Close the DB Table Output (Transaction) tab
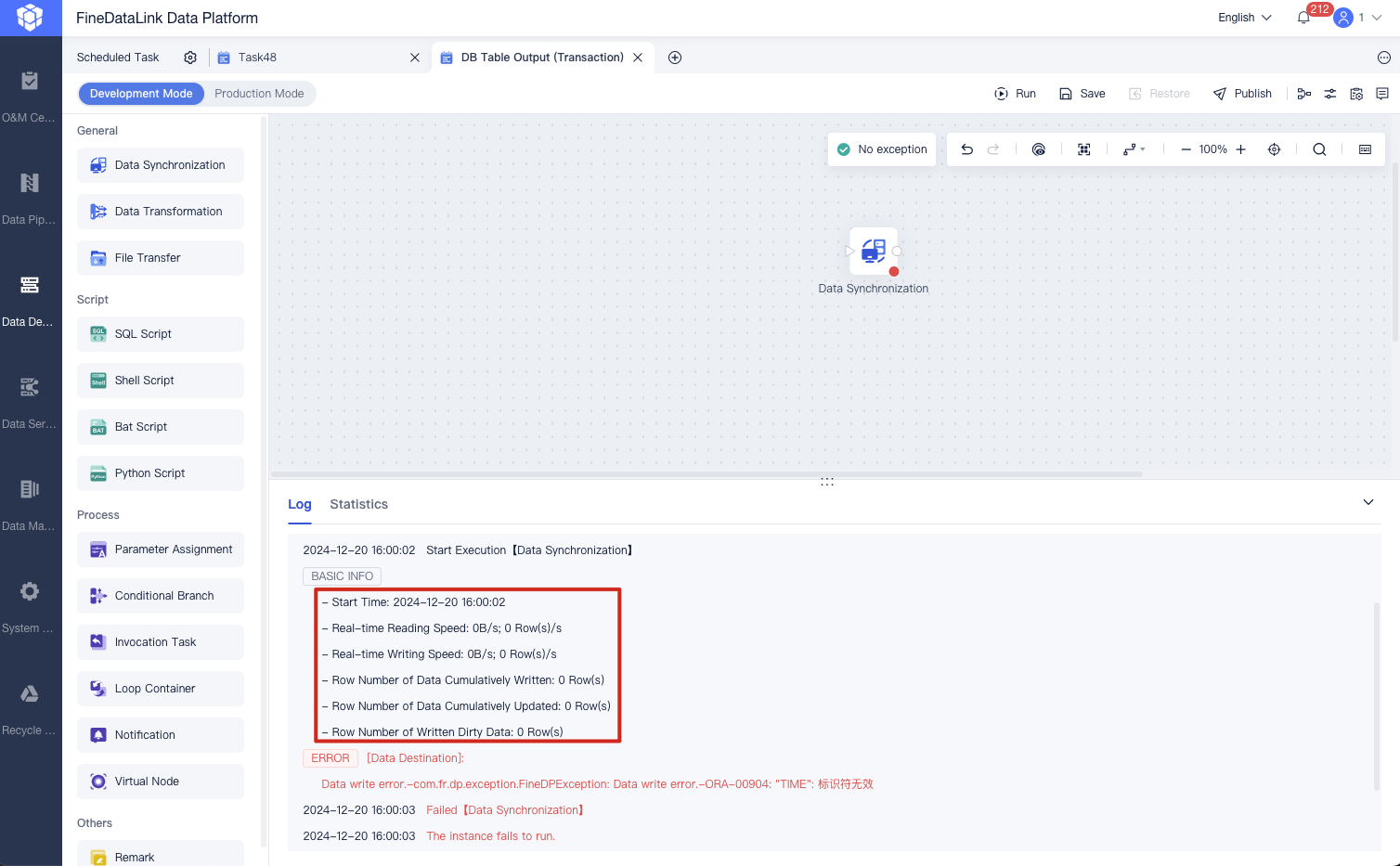Viewport: 1400px width, 866px height. click(x=638, y=58)
